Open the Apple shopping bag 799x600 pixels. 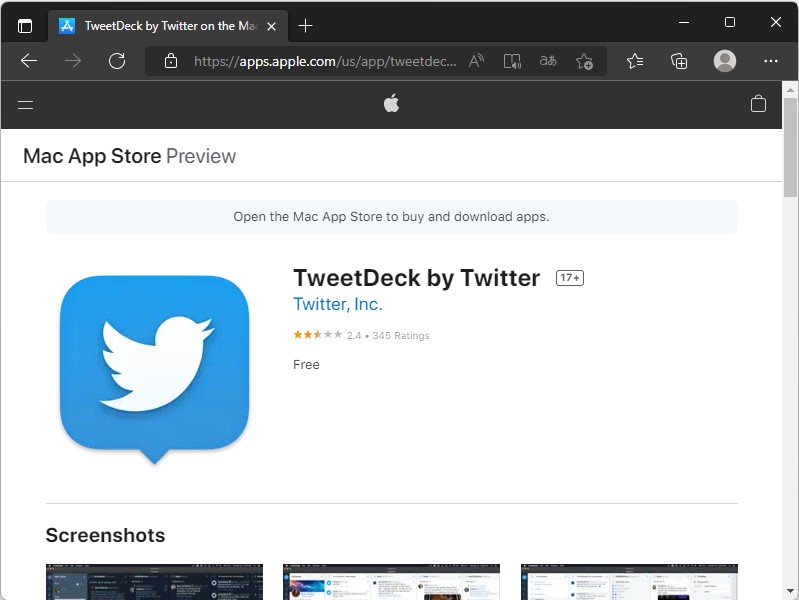tap(758, 103)
